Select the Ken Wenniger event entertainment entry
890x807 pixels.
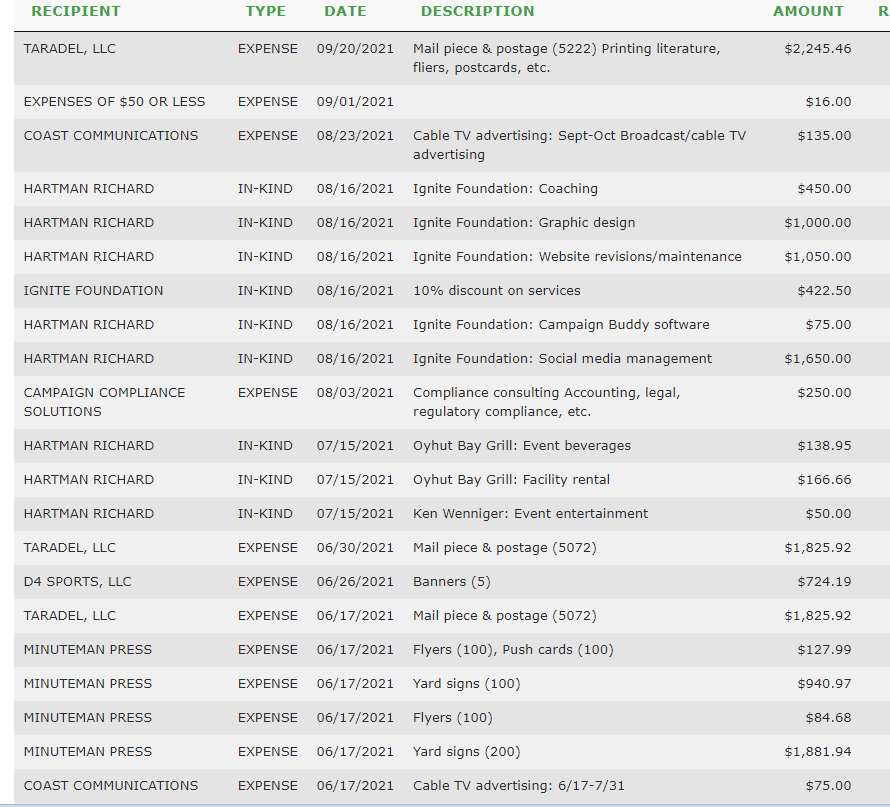click(x=530, y=514)
